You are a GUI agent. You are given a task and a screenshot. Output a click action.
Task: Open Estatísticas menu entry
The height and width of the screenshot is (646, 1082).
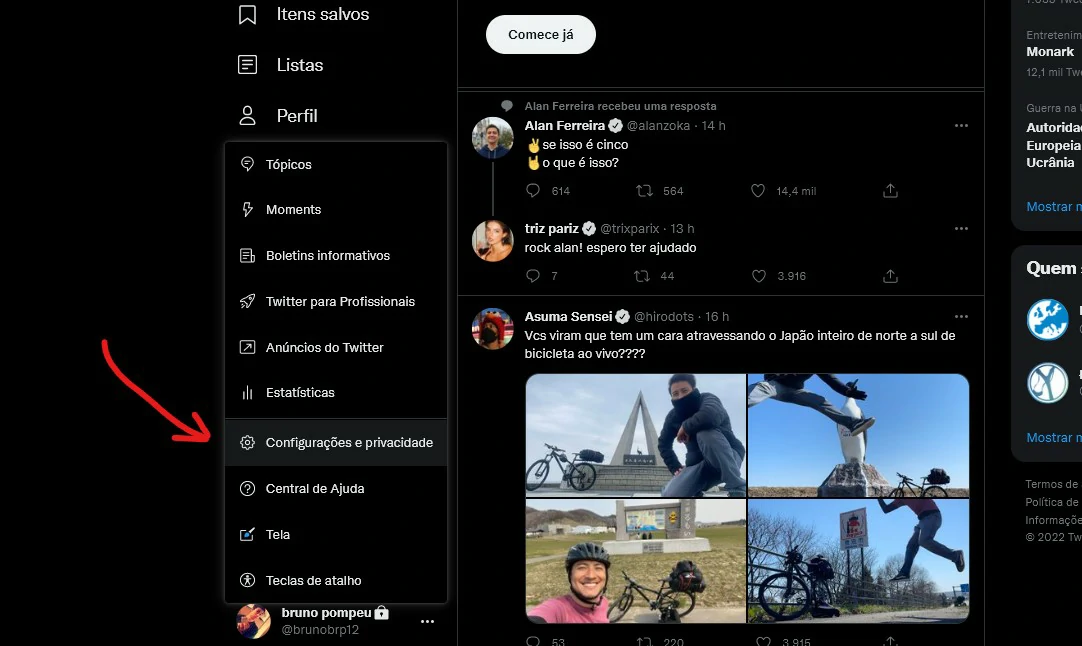tap(336, 393)
